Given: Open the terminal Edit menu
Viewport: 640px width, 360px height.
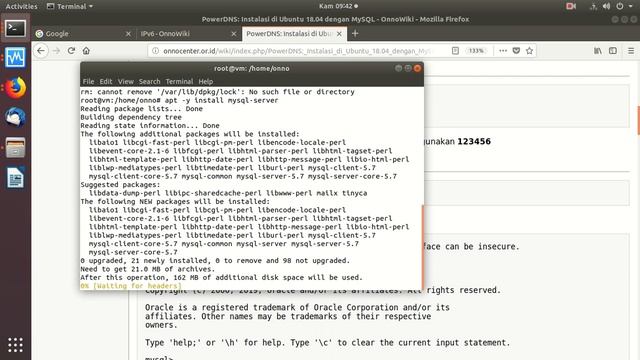Looking at the screenshot, I should [106, 81].
